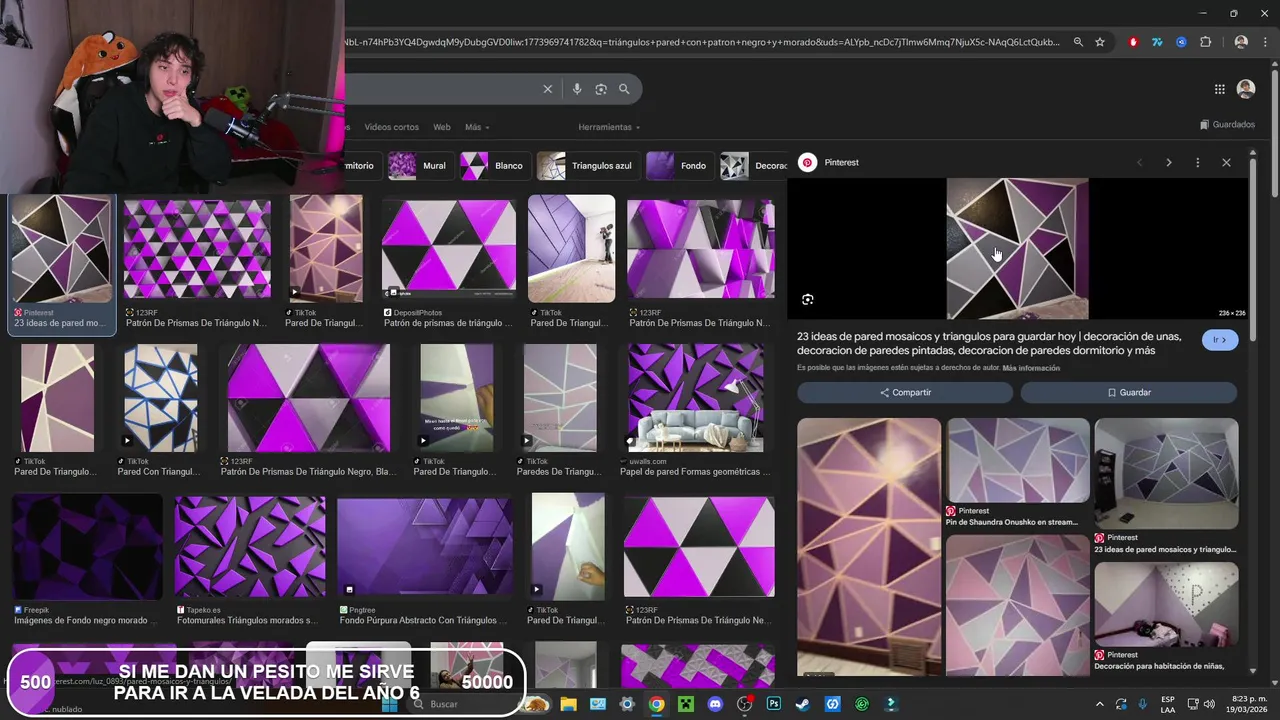Image resolution: width=1280 pixels, height=720 pixels.
Task: Open Chrome profile avatar in toolbar
Action: (1241, 42)
